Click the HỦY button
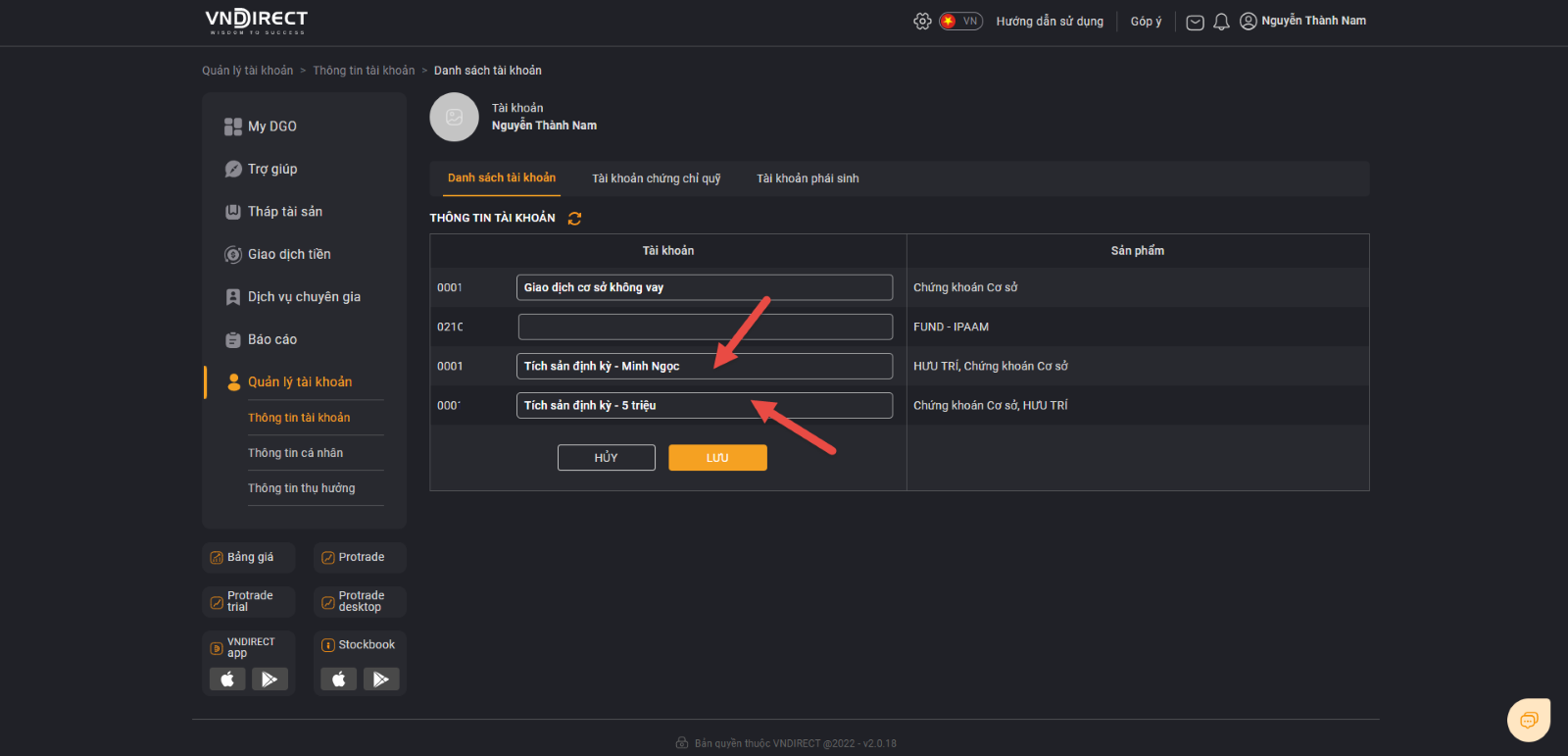The image size is (1568, 756). (x=607, y=458)
